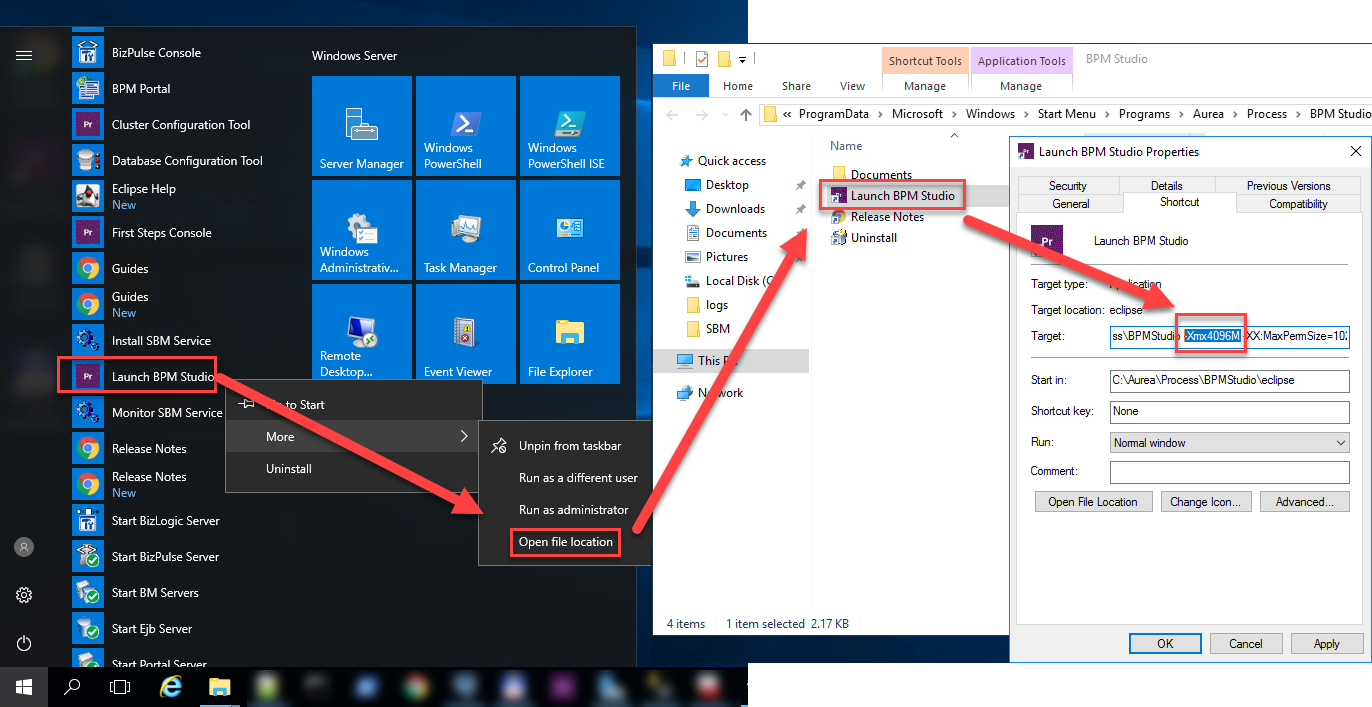Viewport: 1372px width, 707px height.
Task: Cancel the Properties dialog
Action: [x=1246, y=643]
